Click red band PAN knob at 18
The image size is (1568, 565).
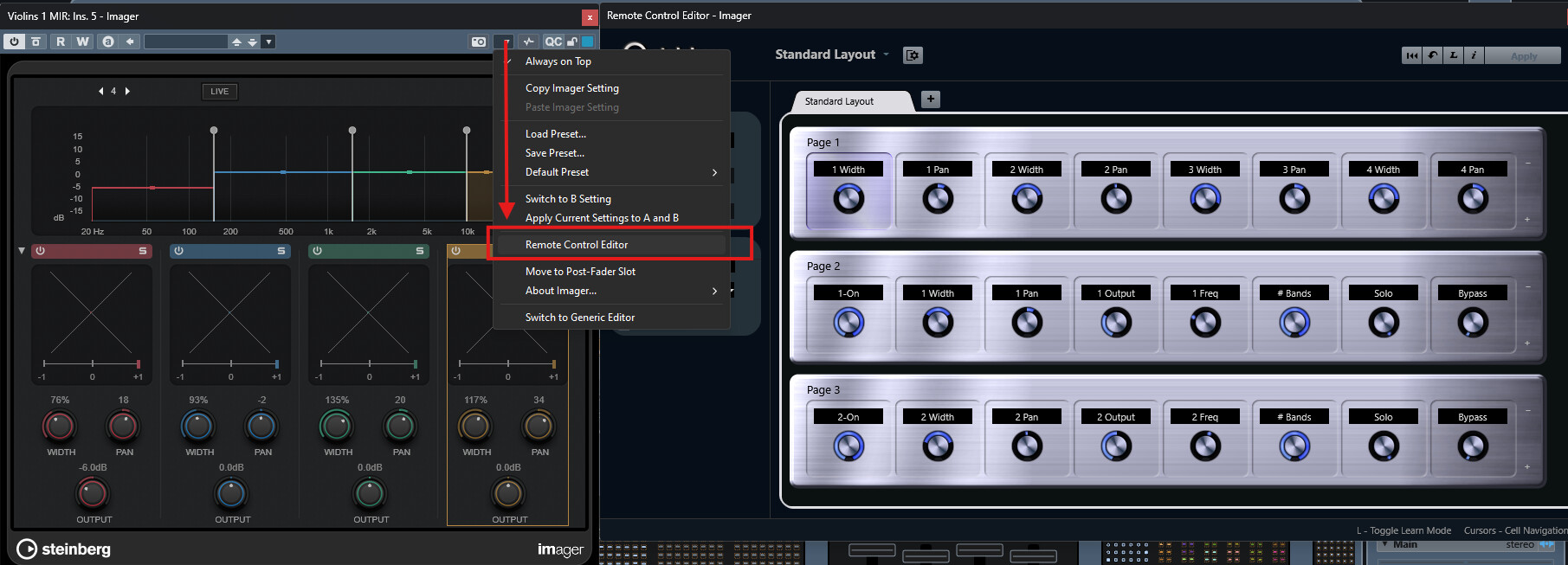point(123,426)
